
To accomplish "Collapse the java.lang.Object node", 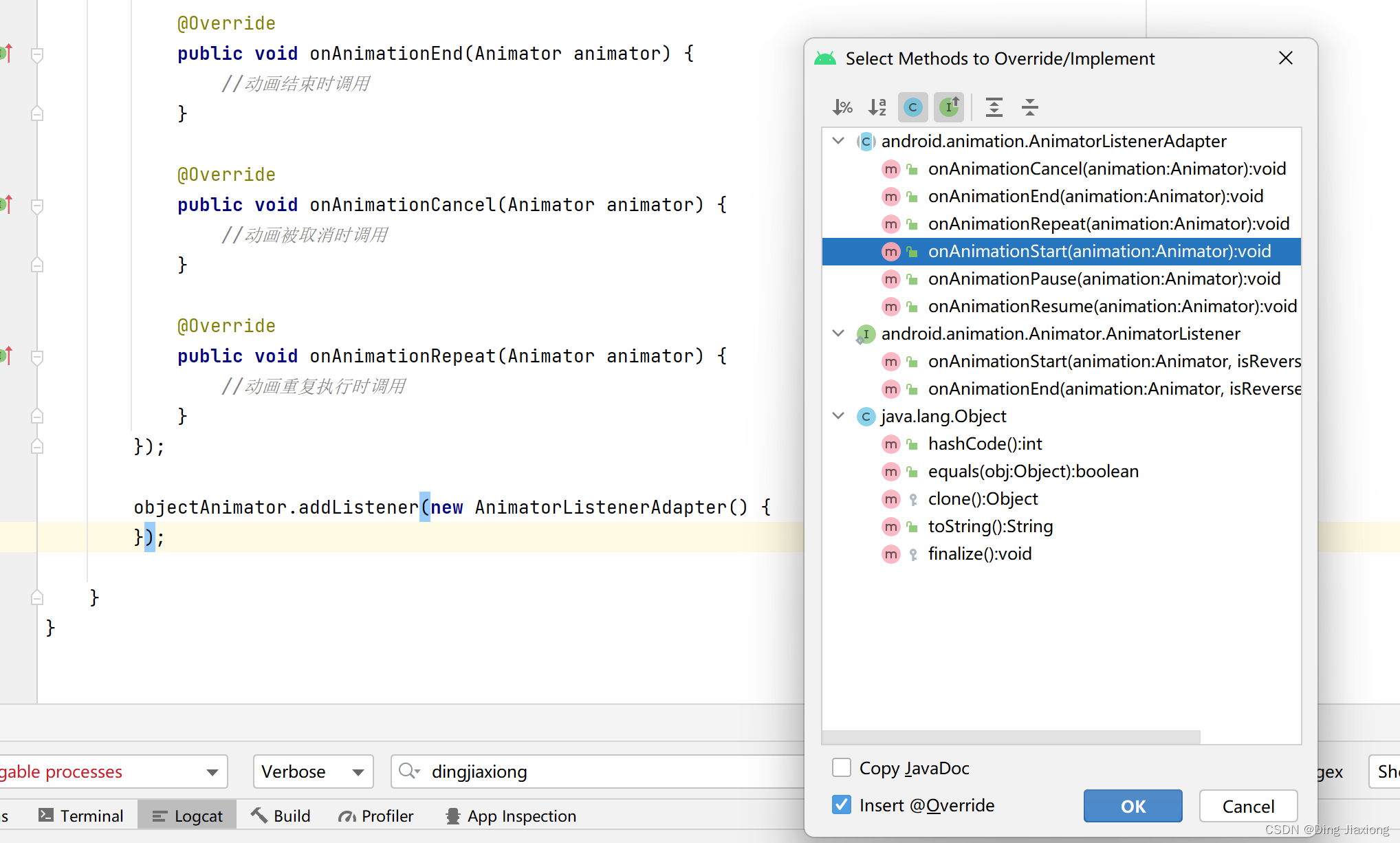I will [x=838, y=416].
